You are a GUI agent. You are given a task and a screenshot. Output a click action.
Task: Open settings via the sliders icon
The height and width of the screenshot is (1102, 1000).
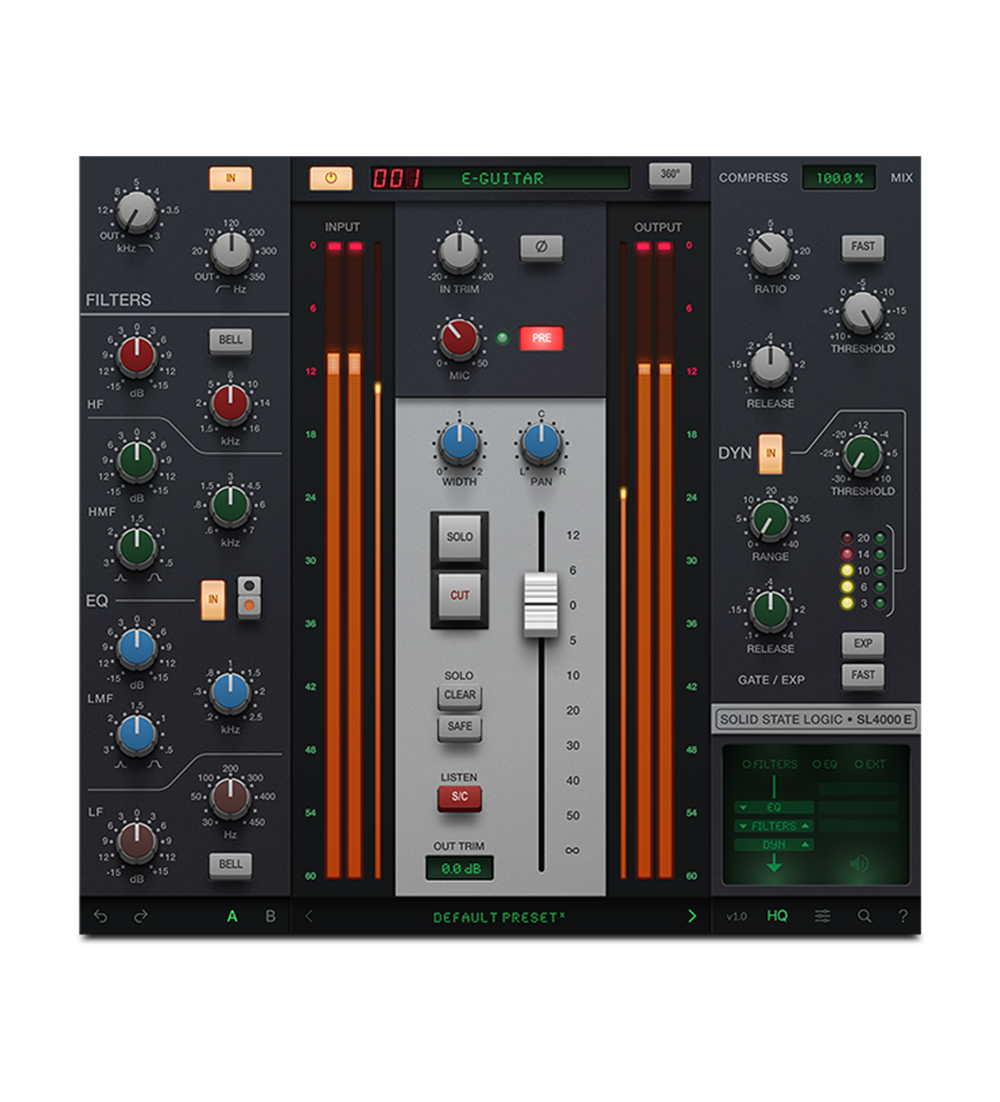click(822, 915)
